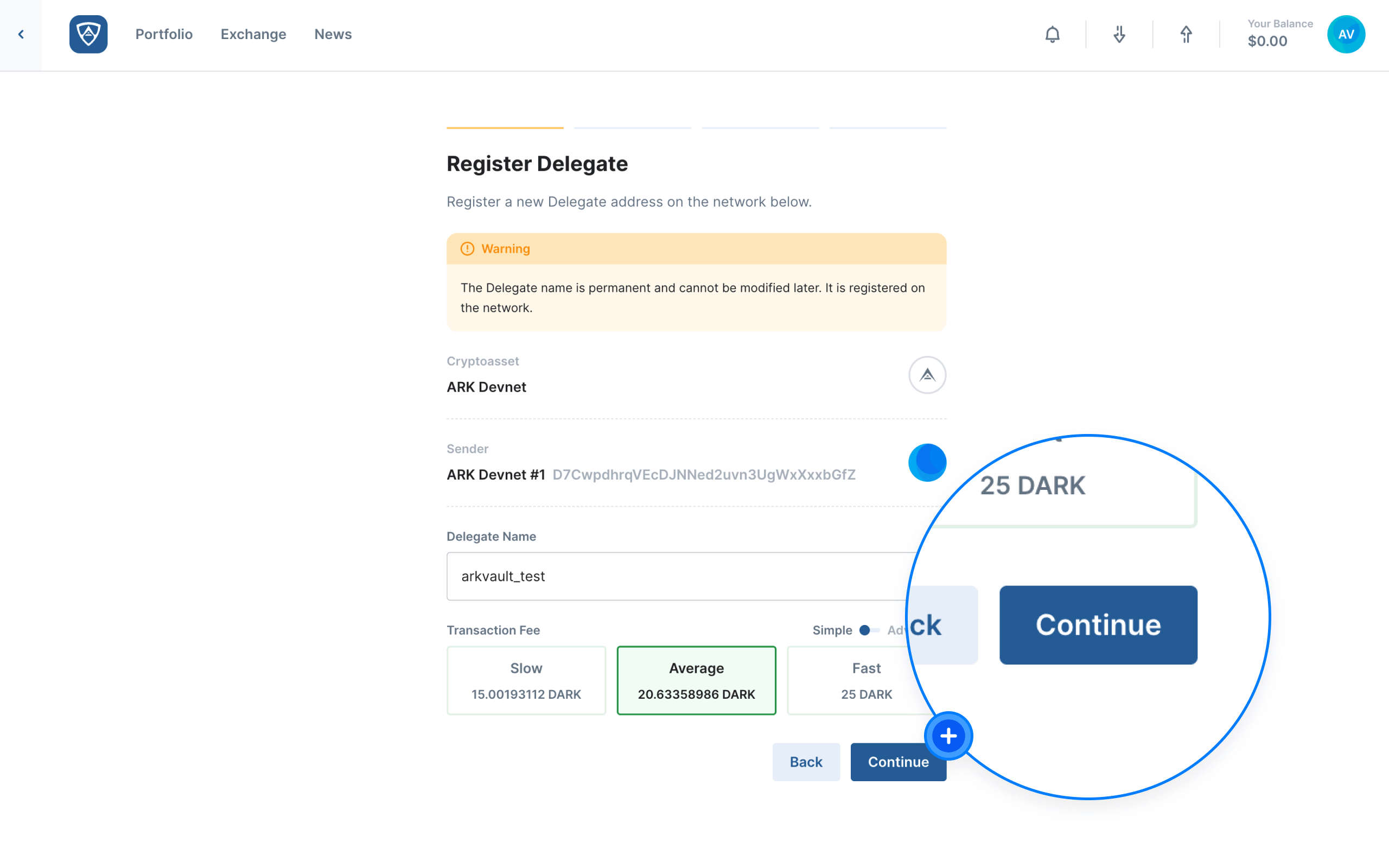Click the Back button
The height and width of the screenshot is (868, 1389).
coord(806,762)
